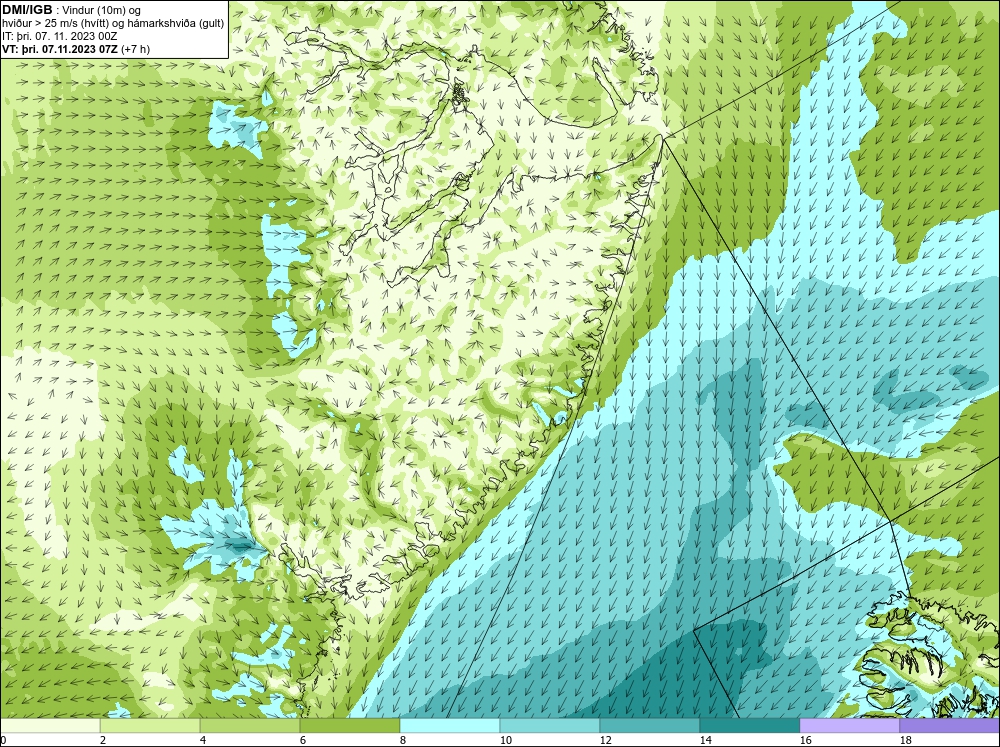Click the IT: þri. 07. 11. 2023 00Z line
Viewport: 1000px width, 747px height.
pos(59,36)
